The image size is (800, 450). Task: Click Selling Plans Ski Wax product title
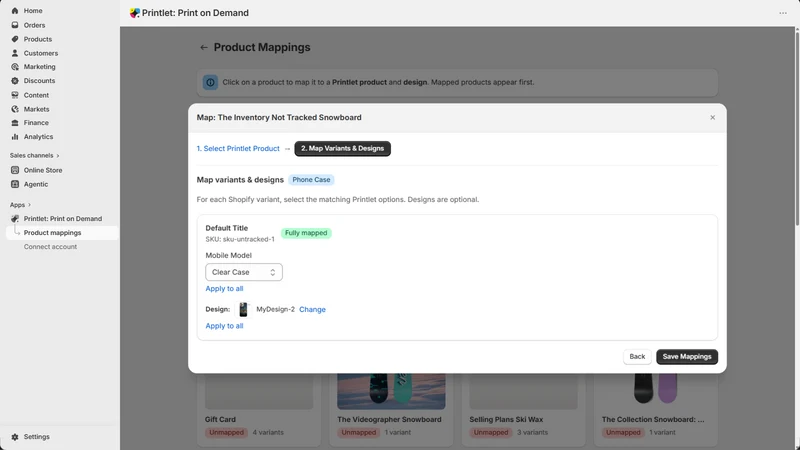(x=506, y=419)
